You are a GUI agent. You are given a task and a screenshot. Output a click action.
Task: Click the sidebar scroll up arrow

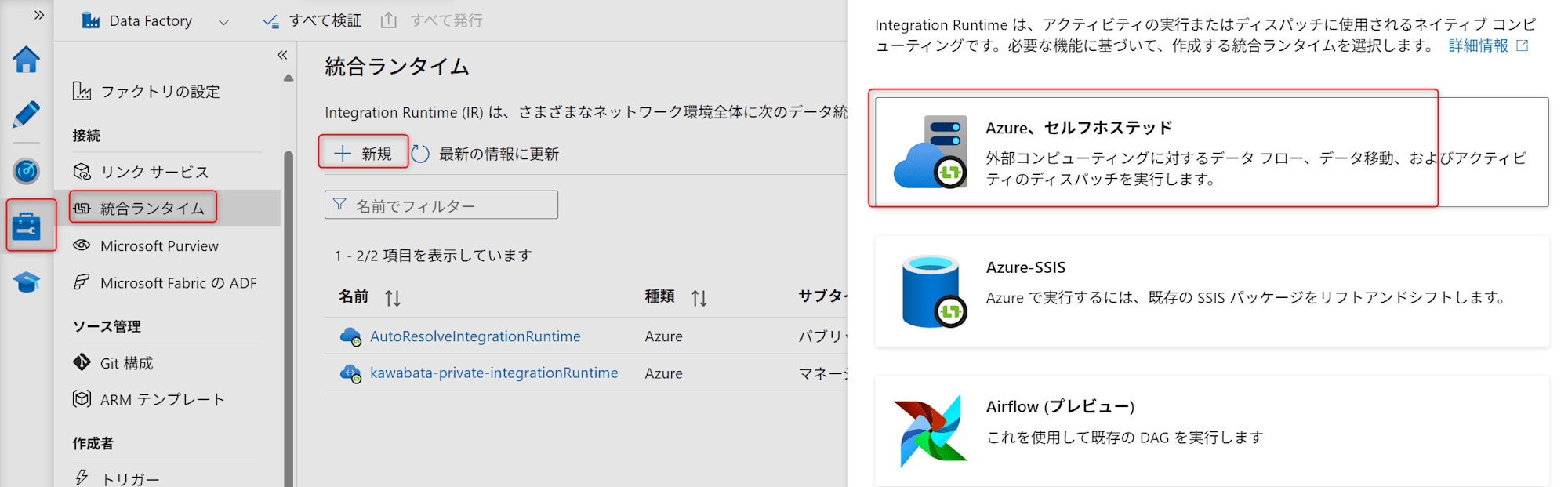289,78
